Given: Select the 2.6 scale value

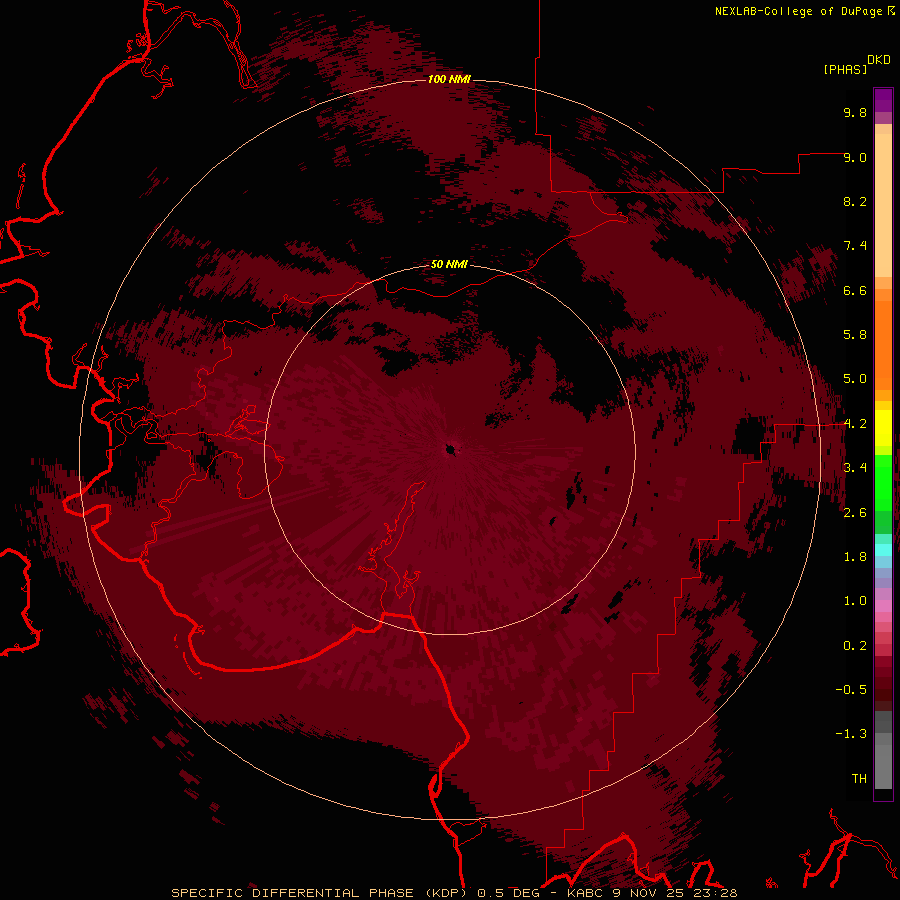Looking at the screenshot, I should tap(855, 513).
